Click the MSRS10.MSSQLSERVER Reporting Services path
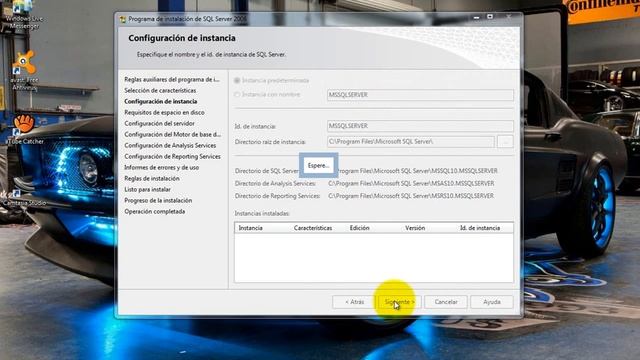This screenshot has height=360, width=640. tap(411, 196)
